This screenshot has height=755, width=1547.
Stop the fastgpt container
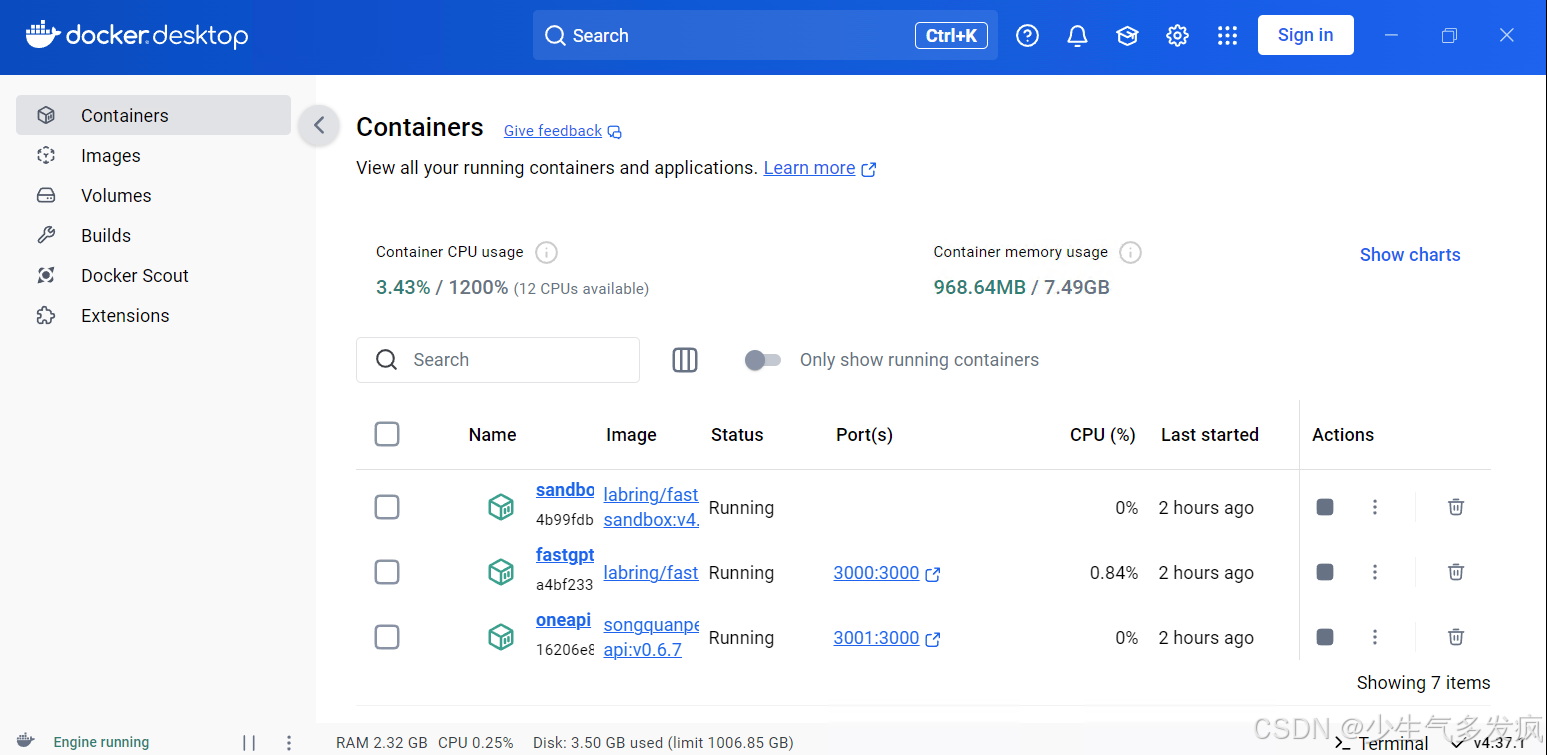[1325, 572]
